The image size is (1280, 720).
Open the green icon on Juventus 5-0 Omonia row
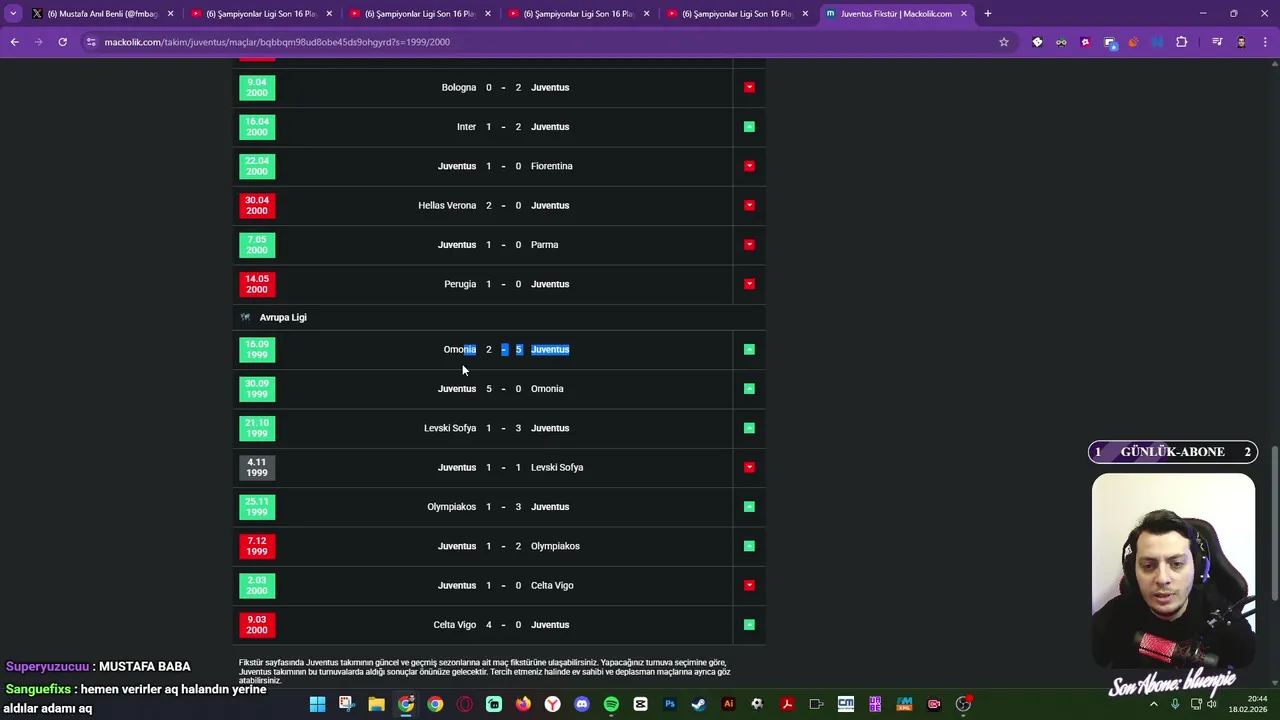tap(749, 389)
